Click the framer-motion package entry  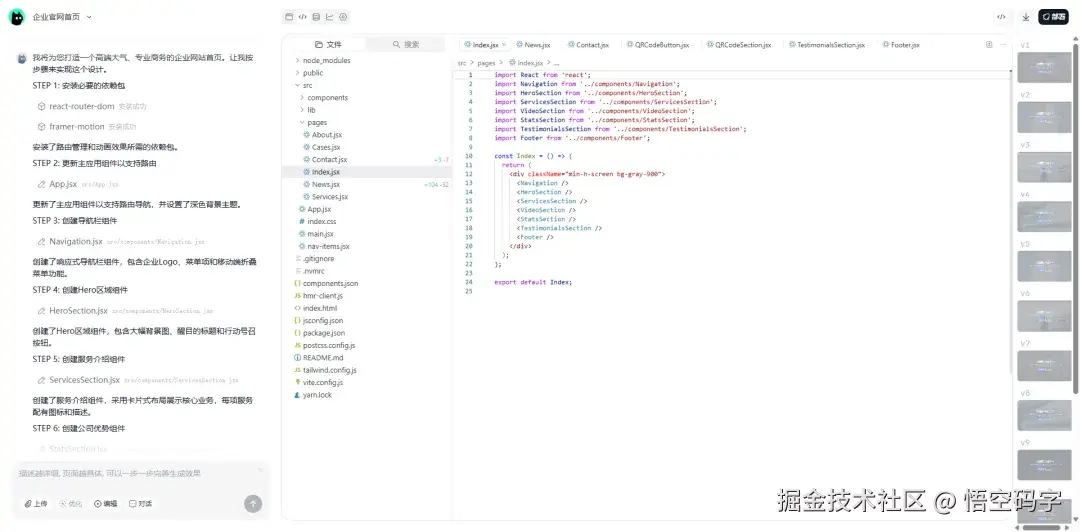[x=76, y=127]
